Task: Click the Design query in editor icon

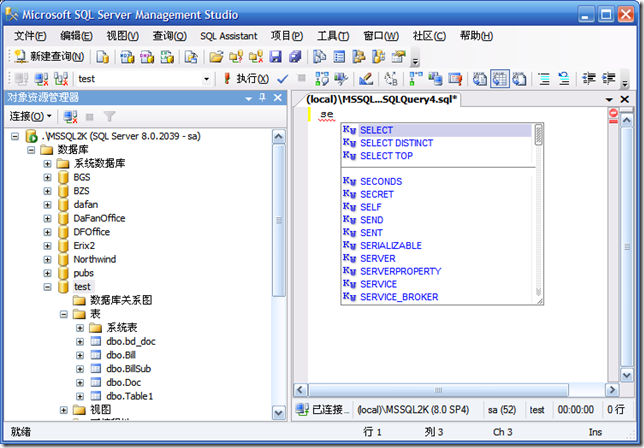Action: (x=366, y=78)
